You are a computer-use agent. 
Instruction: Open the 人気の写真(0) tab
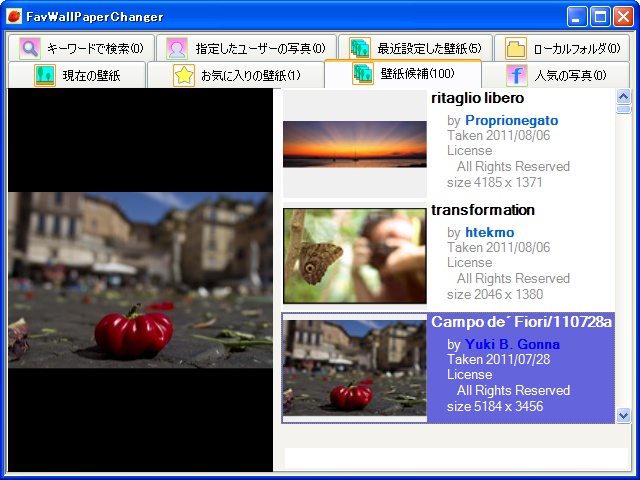[556, 75]
